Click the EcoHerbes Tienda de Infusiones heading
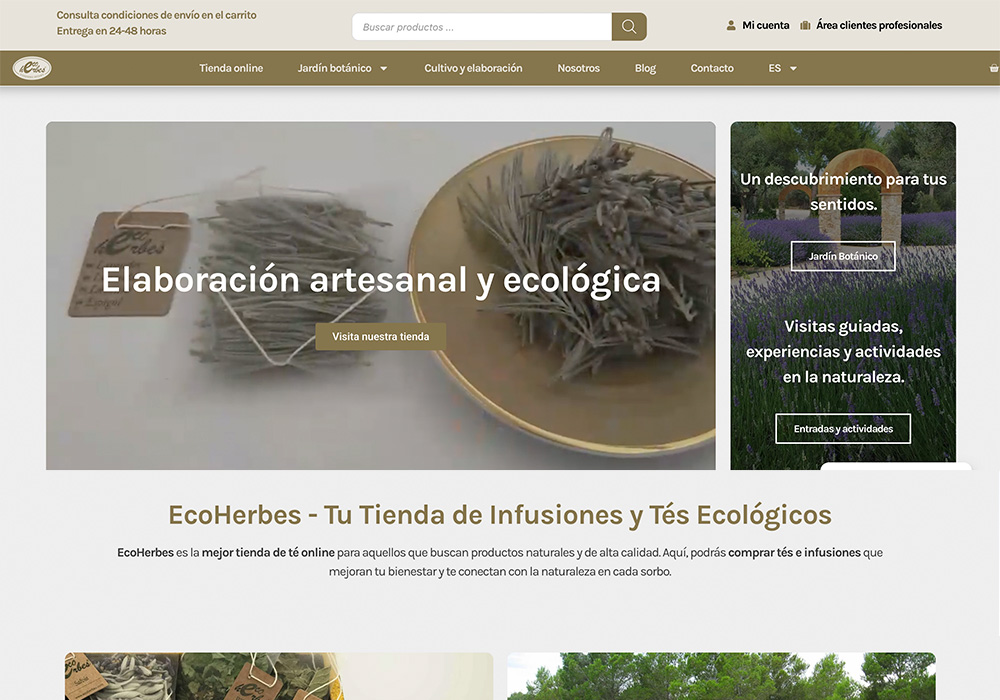 (500, 515)
